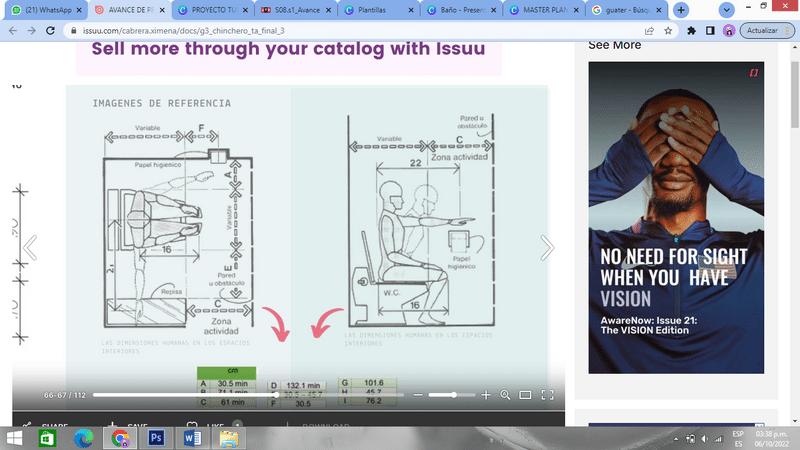Image resolution: width=800 pixels, height=450 pixels.
Task: Go back to previous page
Action: (13, 31)
